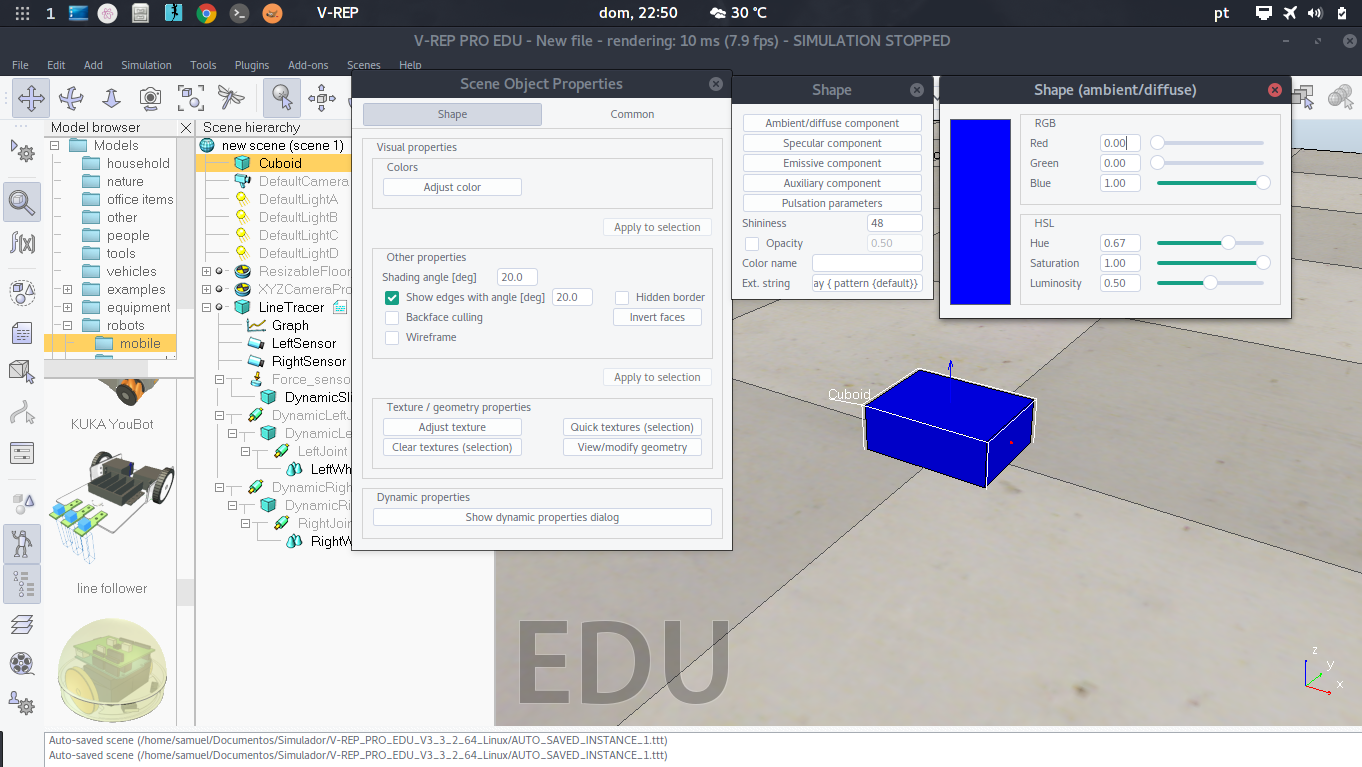
Task: Click the Quick textures (selection) button
Action: [x=632, y=427]
